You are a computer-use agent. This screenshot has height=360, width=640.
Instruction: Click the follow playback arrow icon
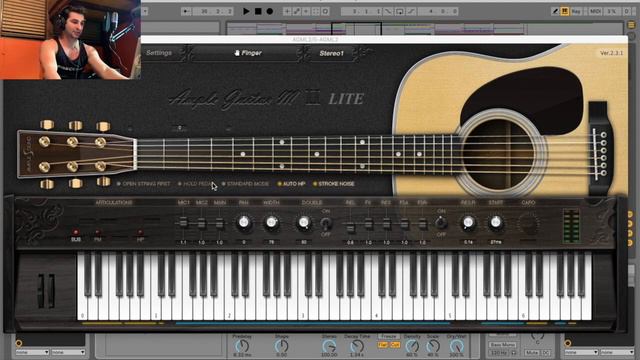[x=187, y=11]
